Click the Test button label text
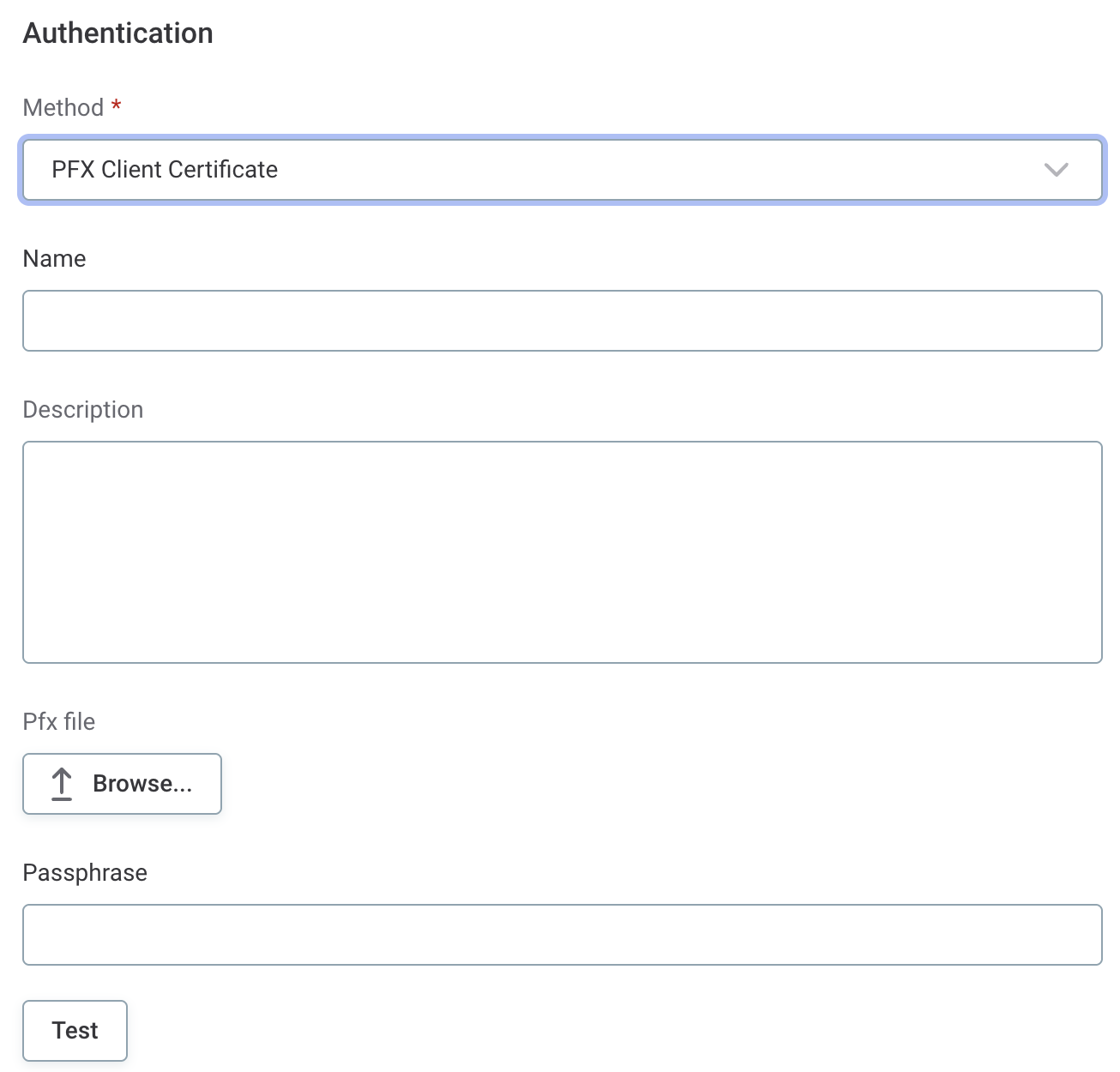Image resolution: width=1120 pixels, height=1072 pixels. [75, 1031]
